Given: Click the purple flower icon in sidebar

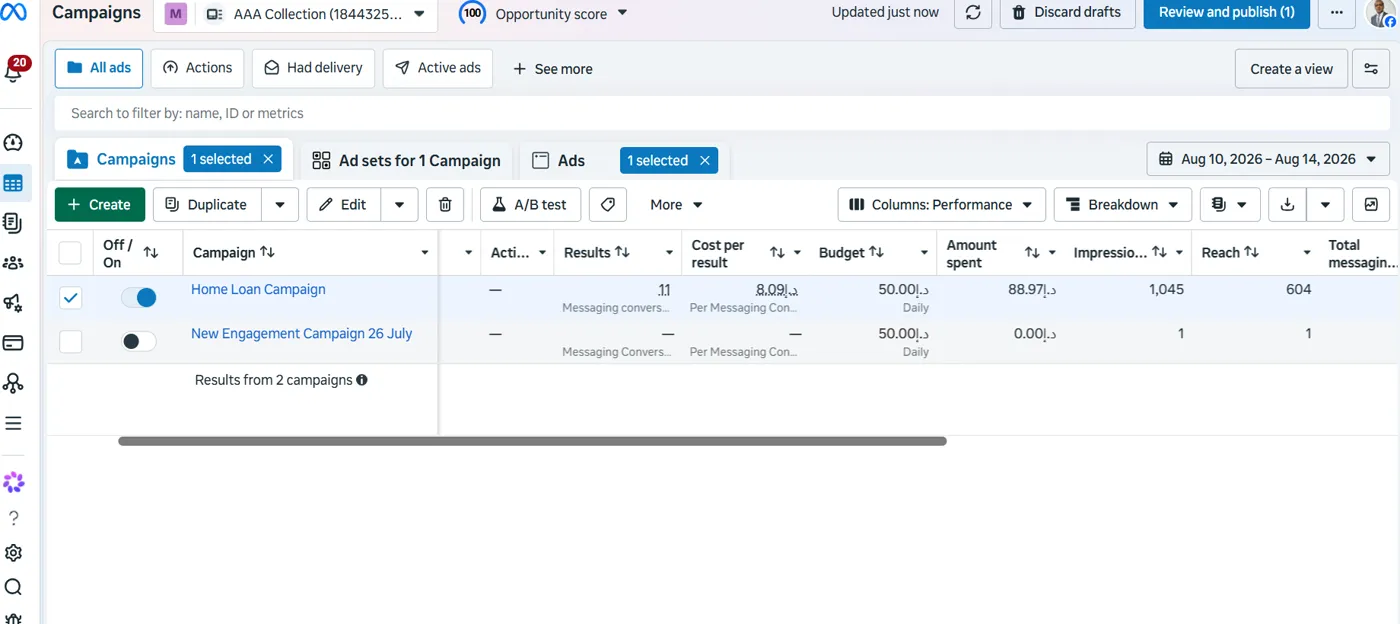Looking at the screenshot, I should (13, 483).
